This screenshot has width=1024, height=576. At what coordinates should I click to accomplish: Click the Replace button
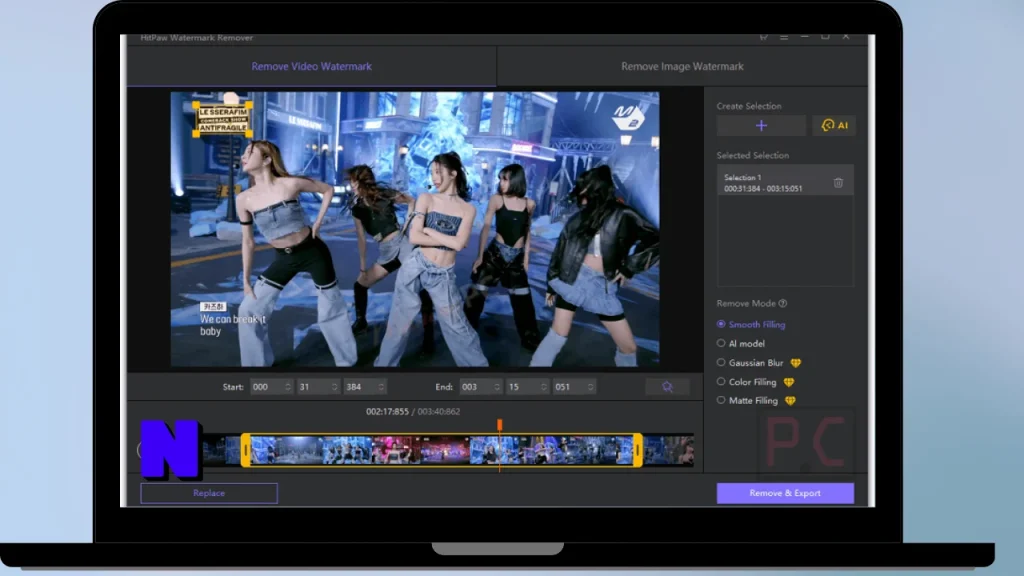[x=209, y=493]
